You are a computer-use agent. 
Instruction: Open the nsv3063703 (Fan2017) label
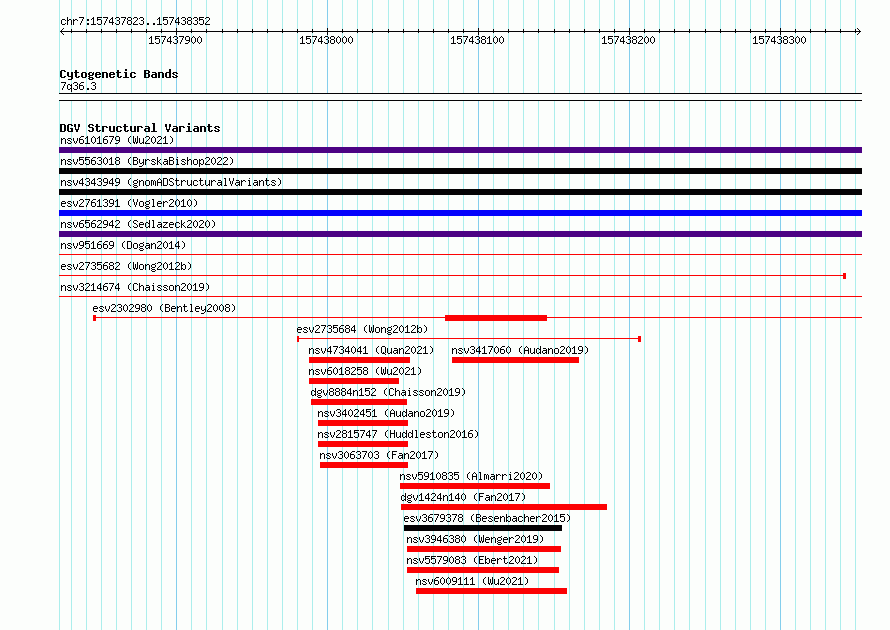pyautogui.click(x=379, y=455)
